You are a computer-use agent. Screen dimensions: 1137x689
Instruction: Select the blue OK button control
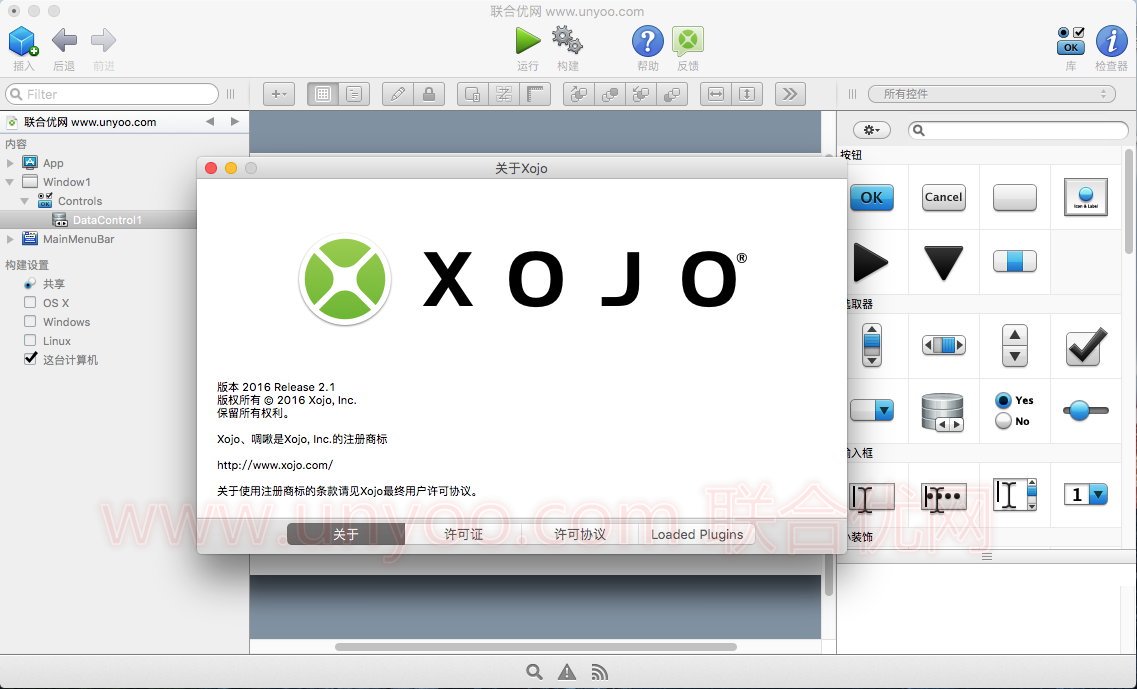click(x=872, y=197)
